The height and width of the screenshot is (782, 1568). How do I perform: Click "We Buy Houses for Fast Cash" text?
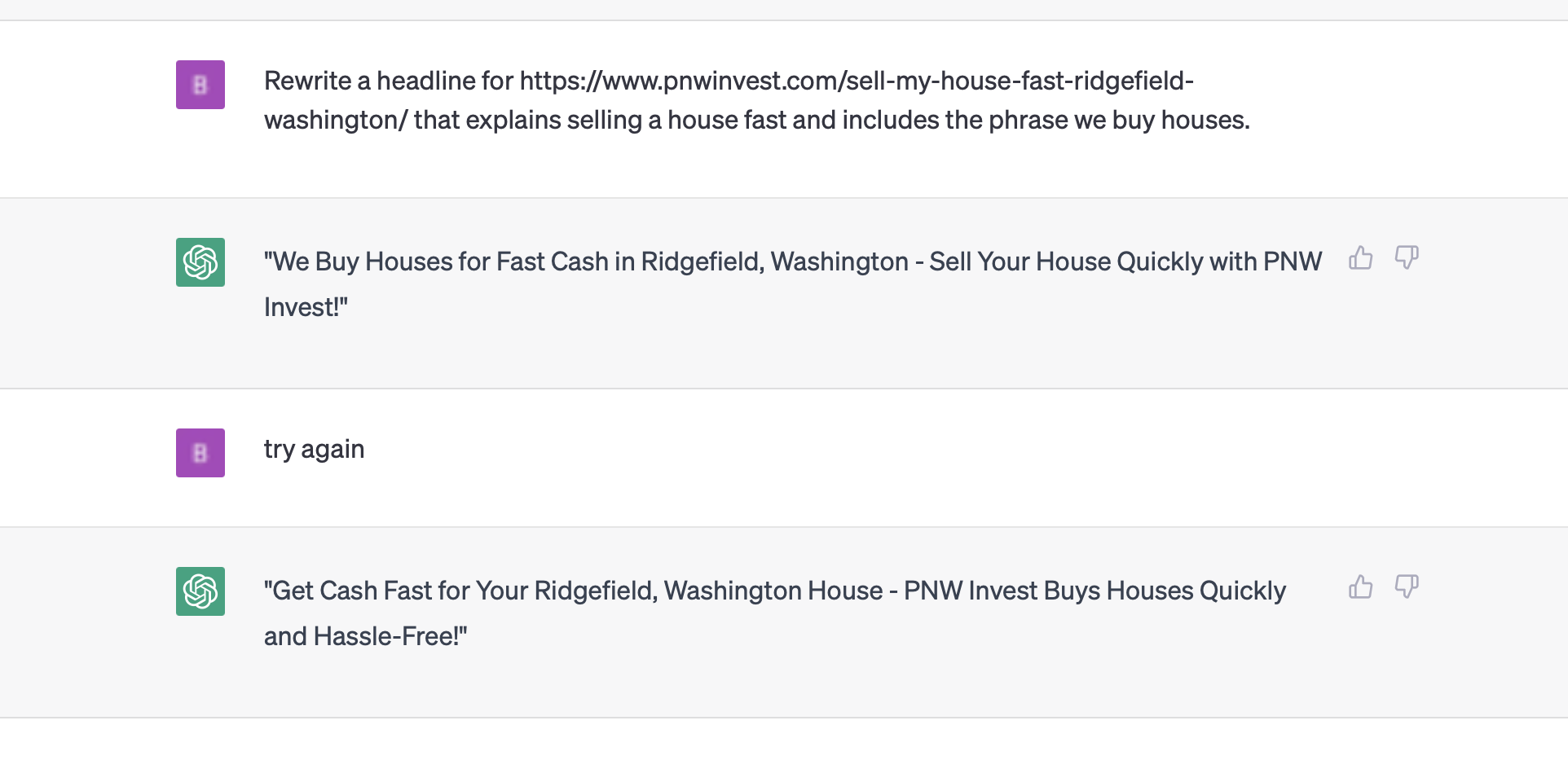[436, 261]
